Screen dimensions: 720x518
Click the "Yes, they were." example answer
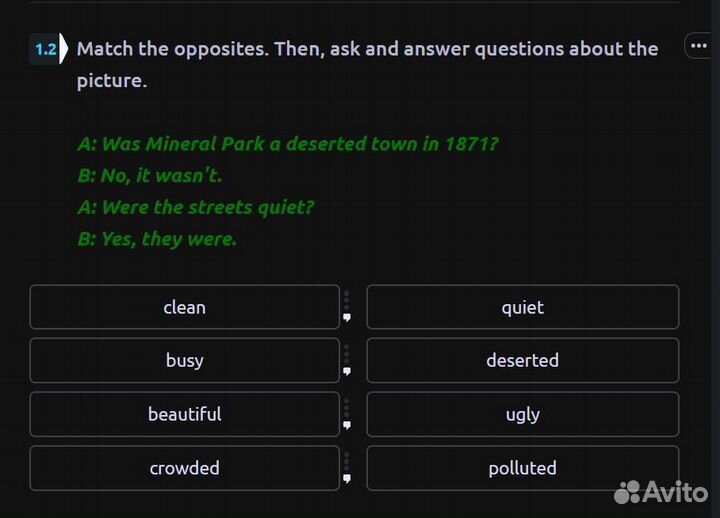click(157, 240)
